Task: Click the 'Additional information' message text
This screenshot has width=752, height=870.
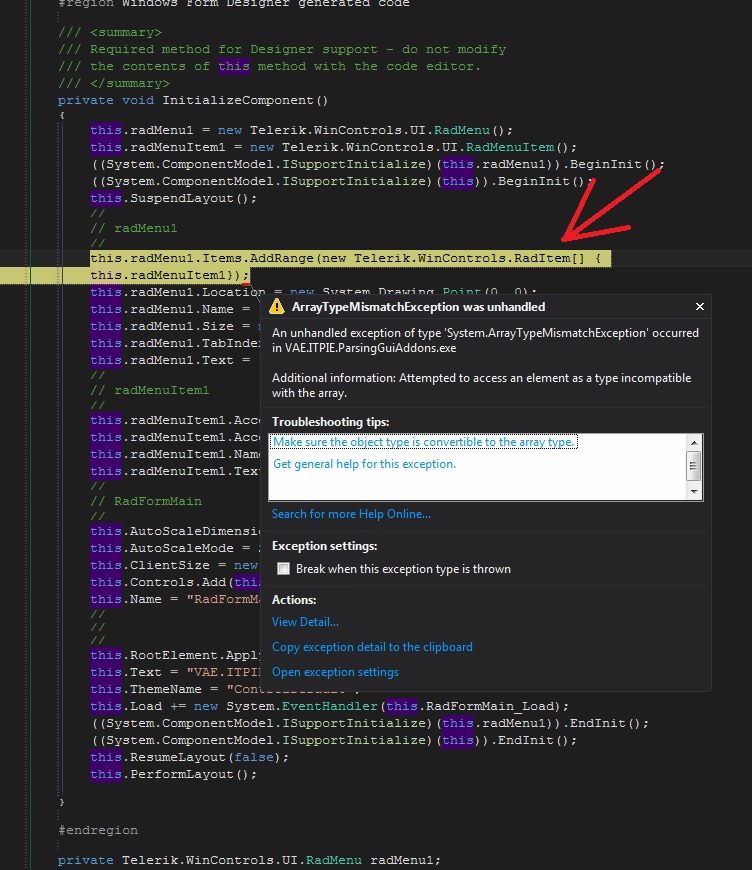Action: click(x=481, y=385)
